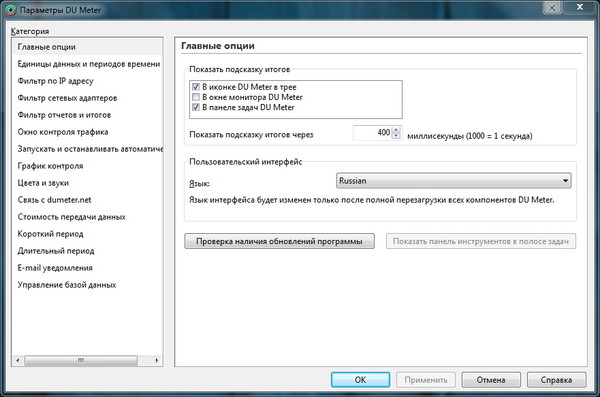The height and width of the screenshot is (397, 600).
Task: Open 'График контроля' category
Action: coord(87,166)
